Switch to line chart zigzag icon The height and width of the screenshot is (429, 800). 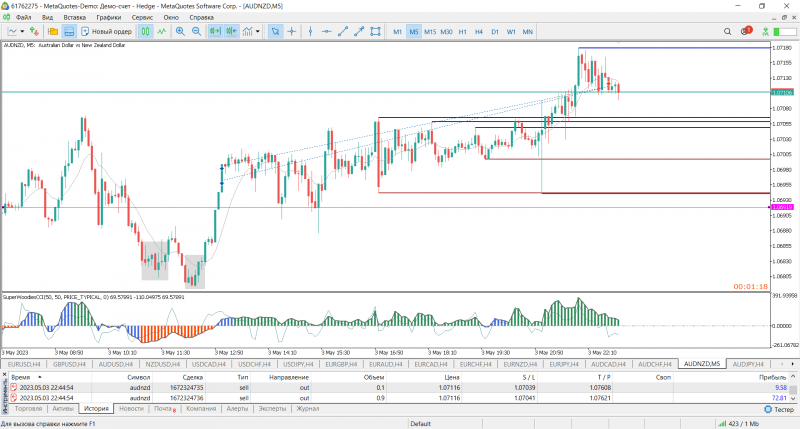point(162,32)
